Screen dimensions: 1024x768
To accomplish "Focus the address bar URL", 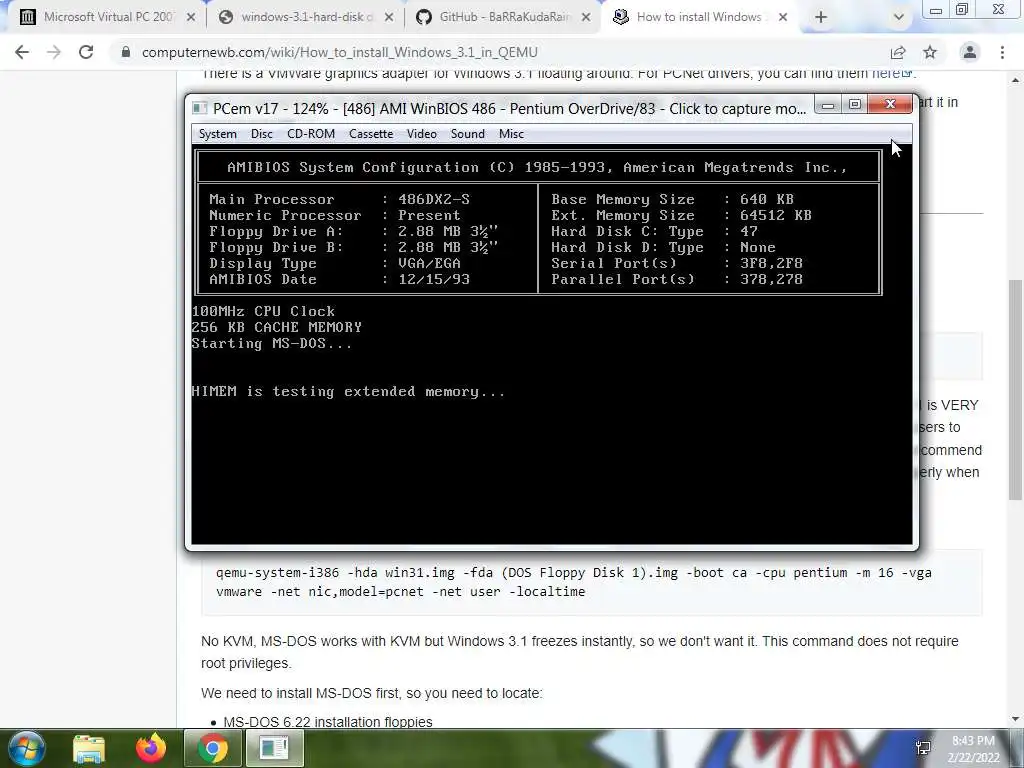I will point(340,52).
